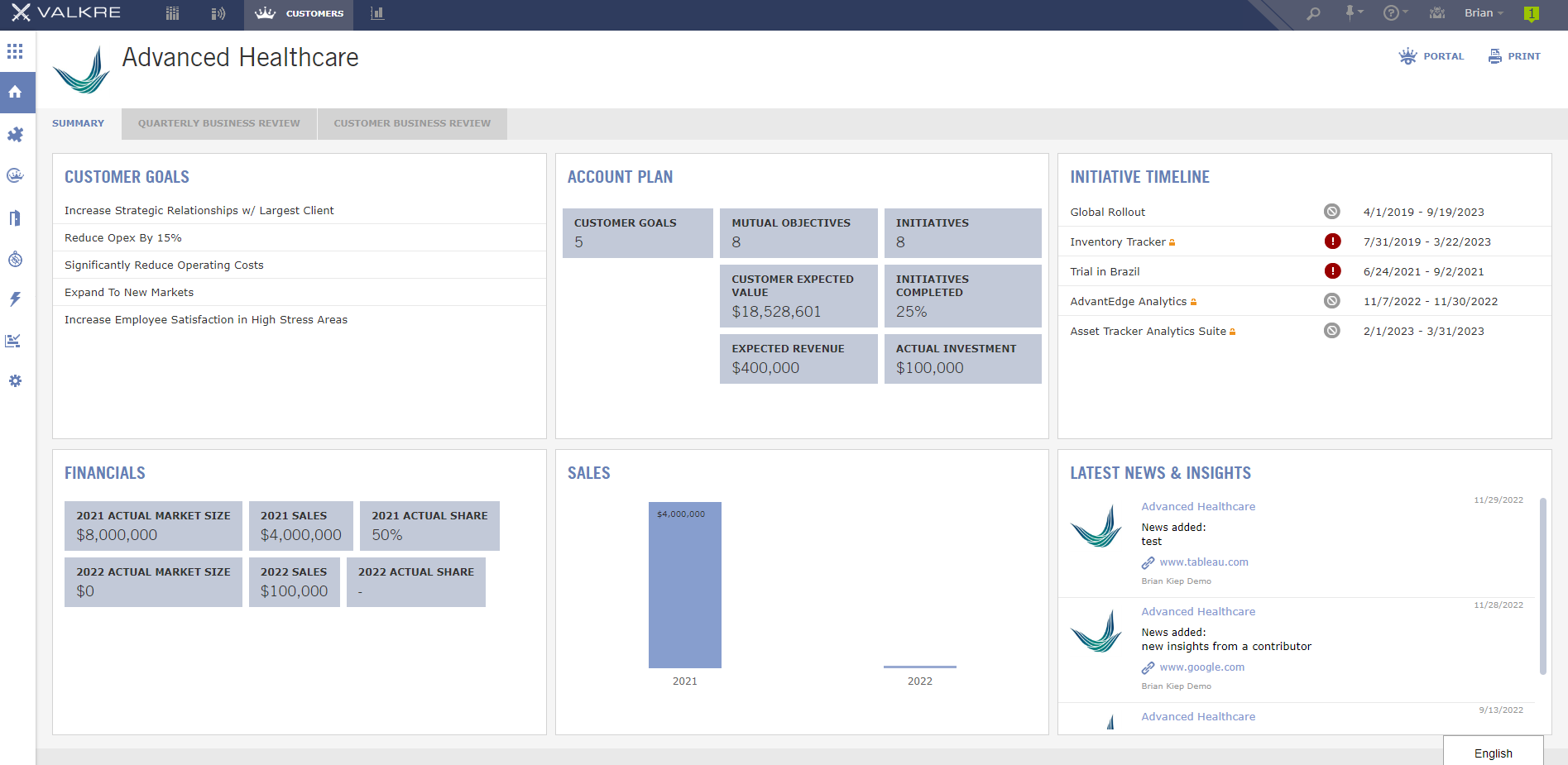Click the 2022 sales bar in chart
1568x765 pixels.
pos(920,667)
